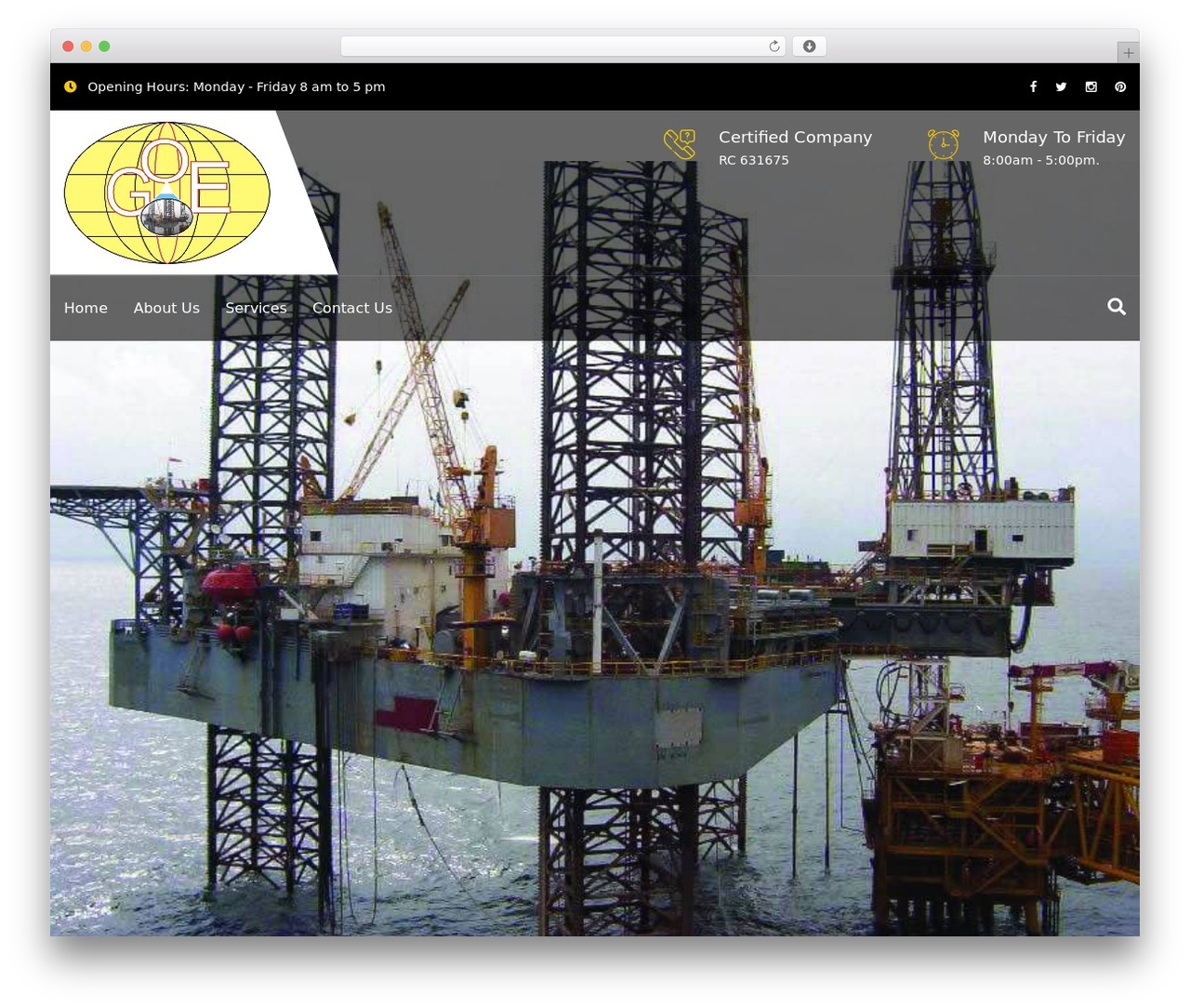Open the Pinterest social icon

(x=1120, y=86)
